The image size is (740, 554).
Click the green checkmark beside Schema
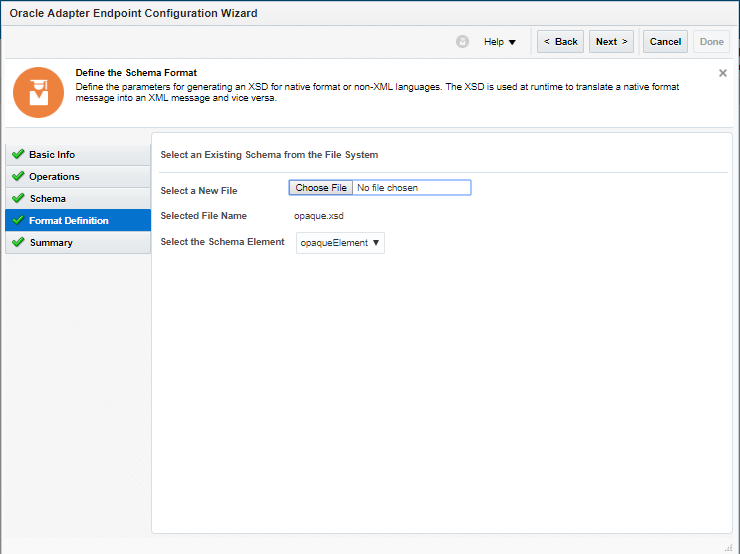click(x=18, y=199)
